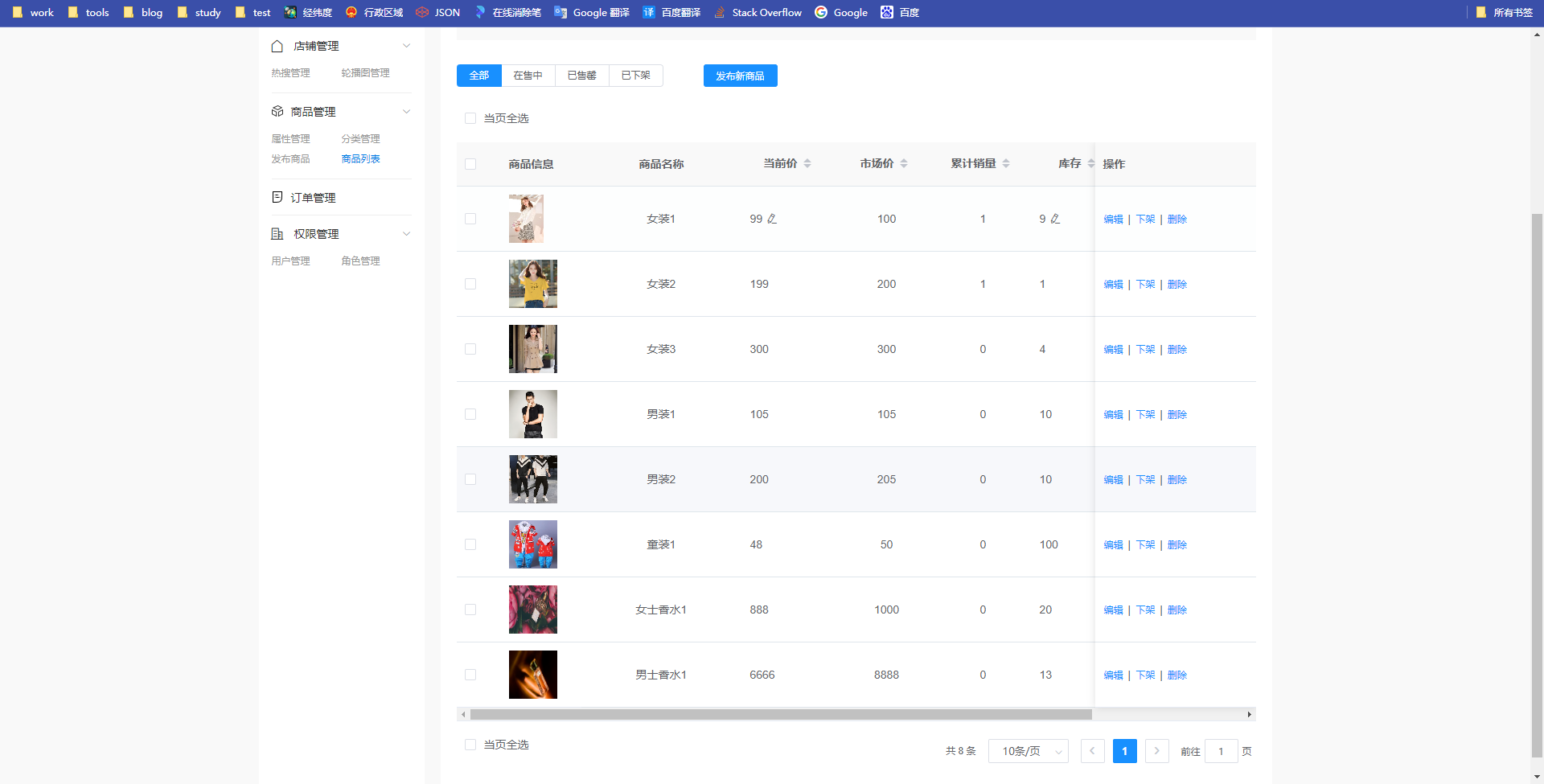Toggle the header column select-all checkbox

[470, 163]
